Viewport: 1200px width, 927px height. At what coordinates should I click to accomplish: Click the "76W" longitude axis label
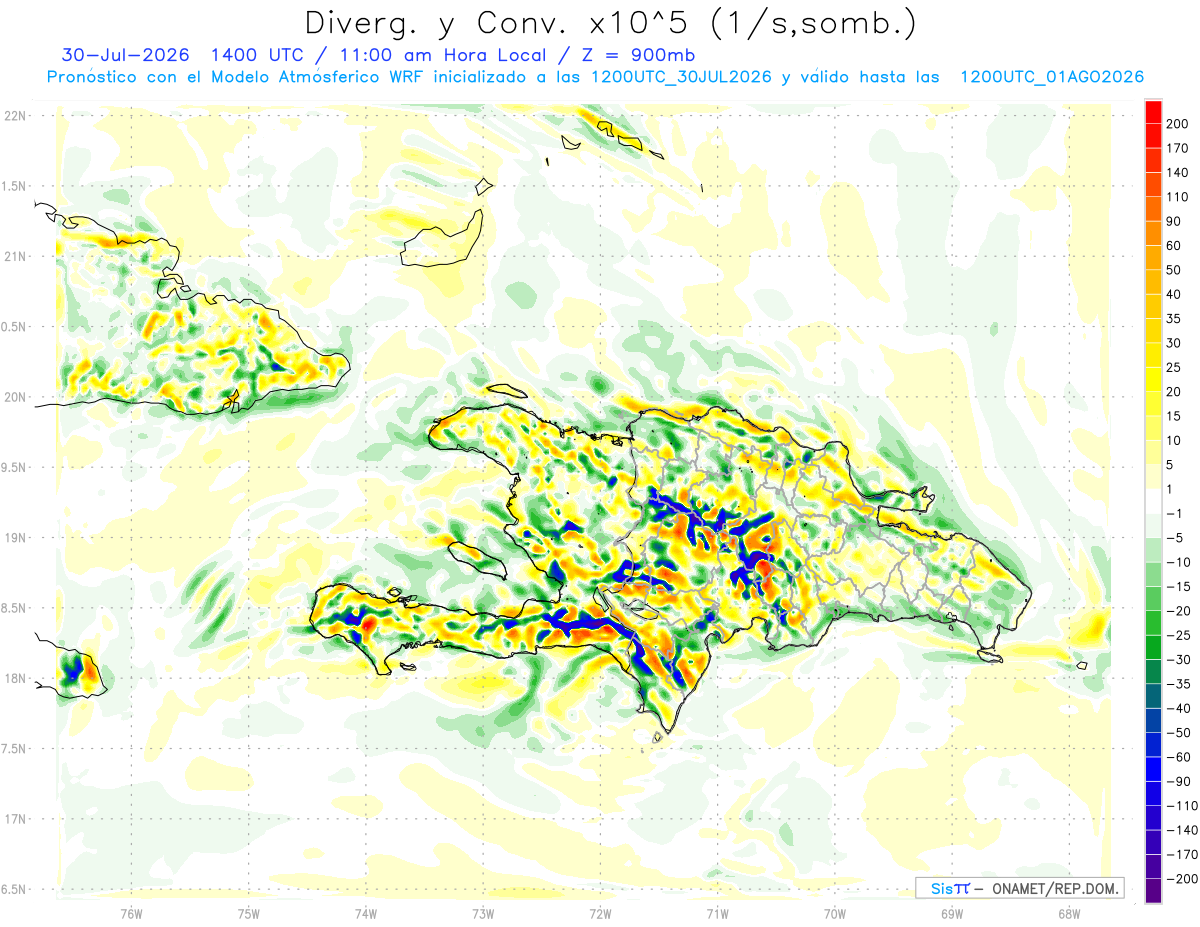tap(131, 913)
